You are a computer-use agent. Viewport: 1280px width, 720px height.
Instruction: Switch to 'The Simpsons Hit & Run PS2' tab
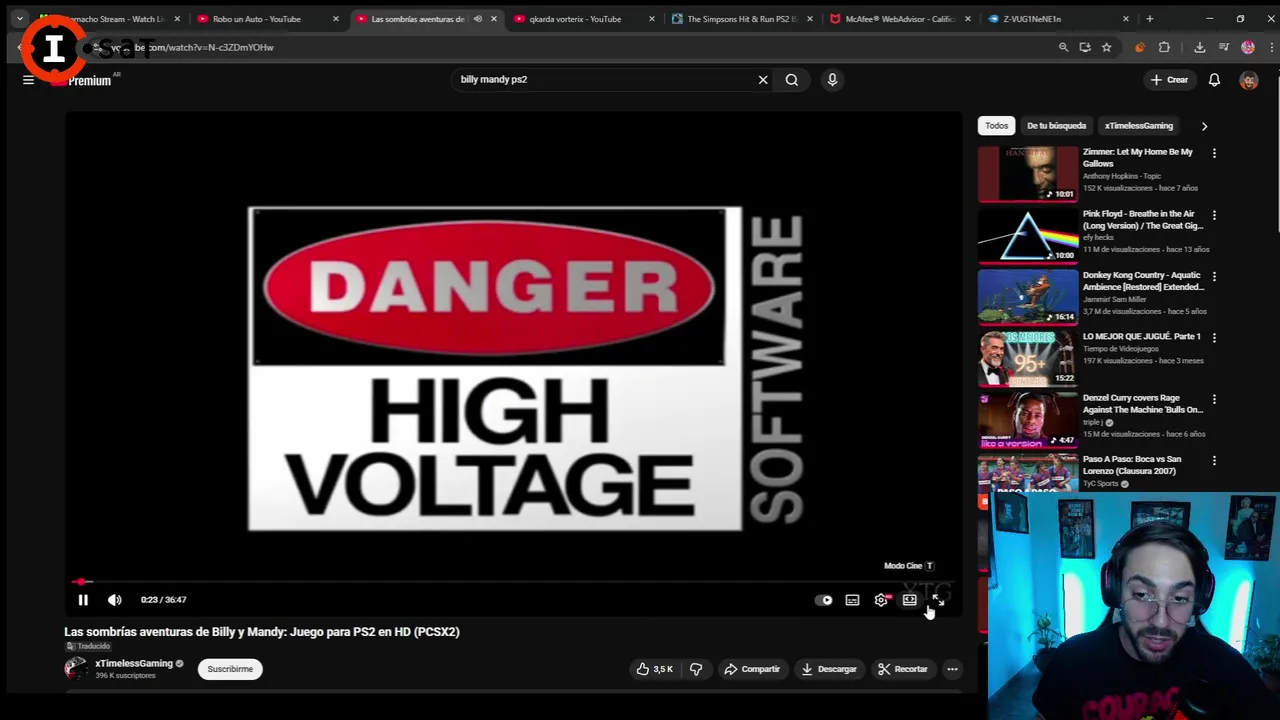(x=742, y=19)
